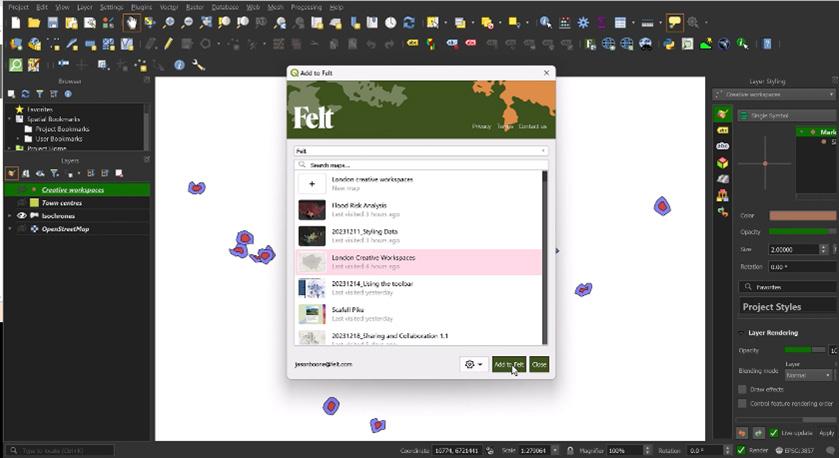Toggle editing with the yellow pencil icon
This screenshot has height=458, width=839.
tap(169, 44)
